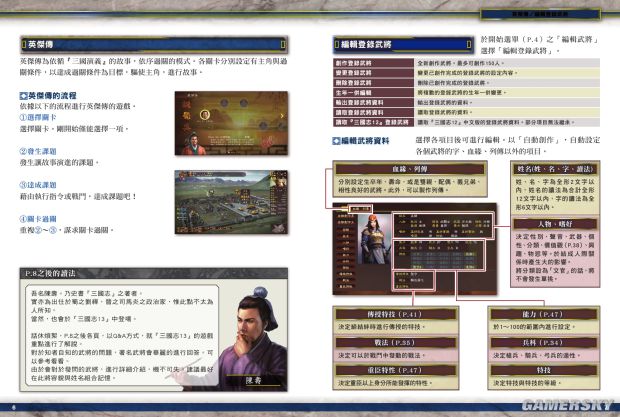Select the 變更登錄武將 table row
Viewport: 620px width, 417px height.
click(467, 73)
